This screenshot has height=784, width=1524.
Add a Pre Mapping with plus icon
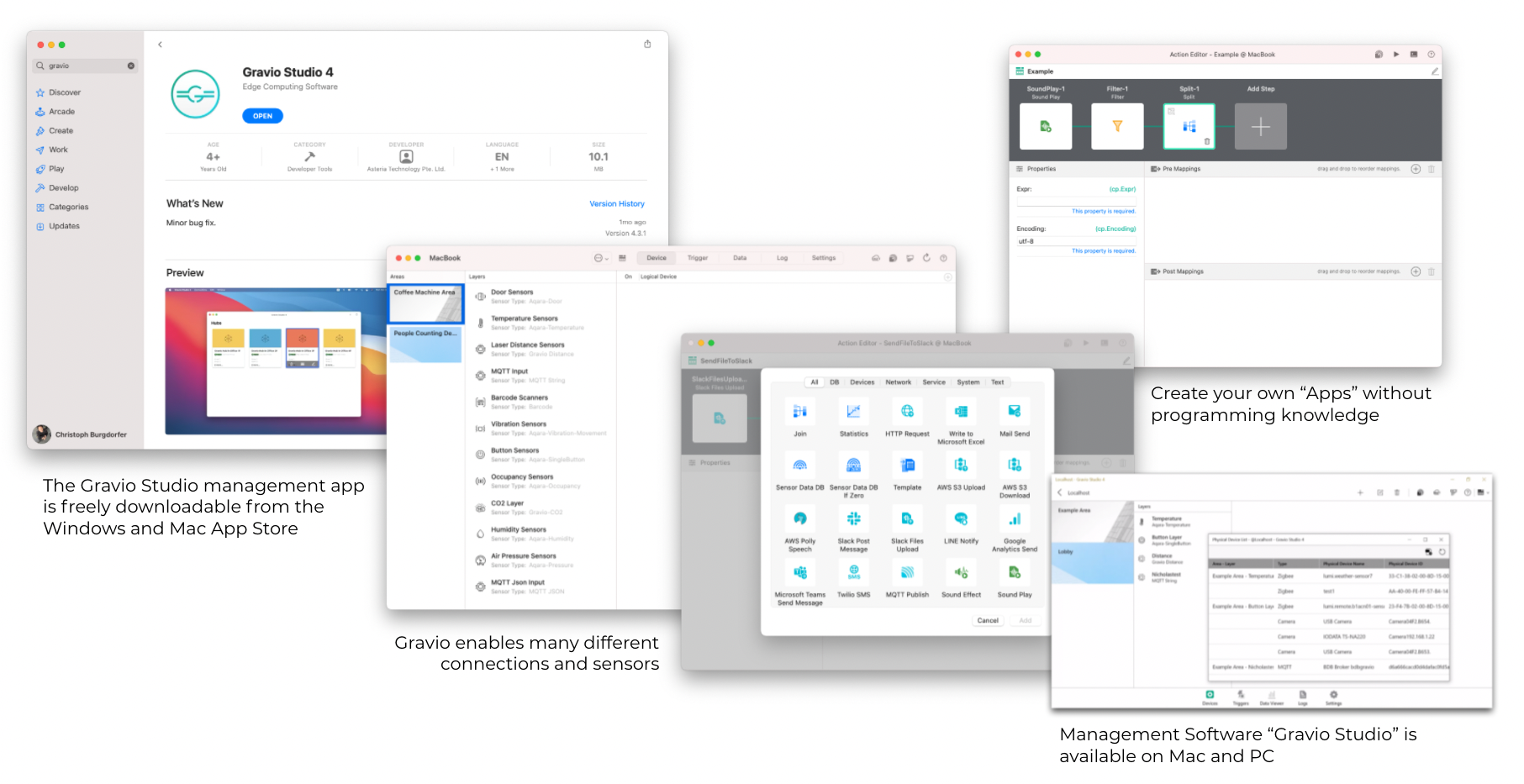coord(1416,169)
